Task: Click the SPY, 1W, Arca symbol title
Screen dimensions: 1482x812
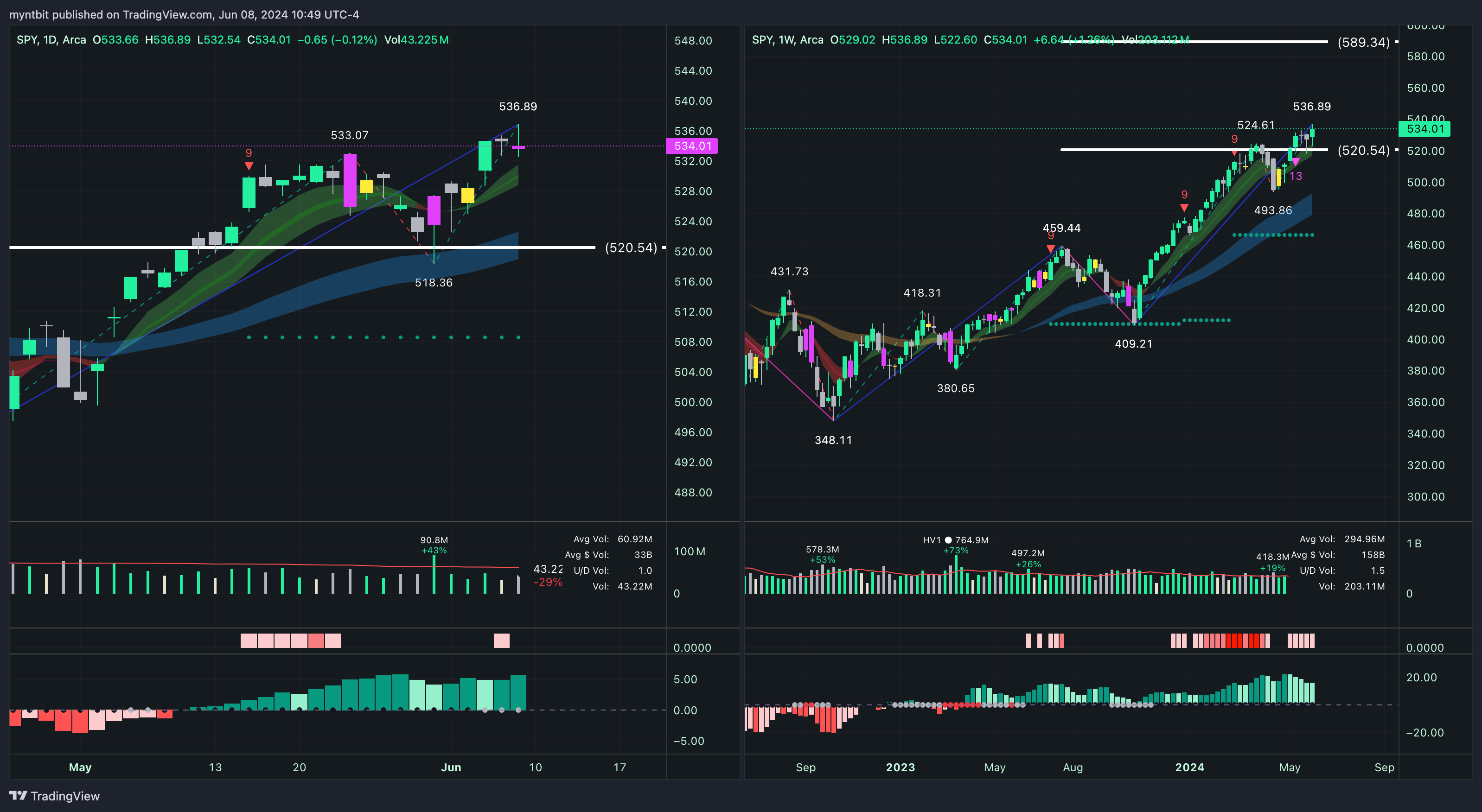Action: 787,40
